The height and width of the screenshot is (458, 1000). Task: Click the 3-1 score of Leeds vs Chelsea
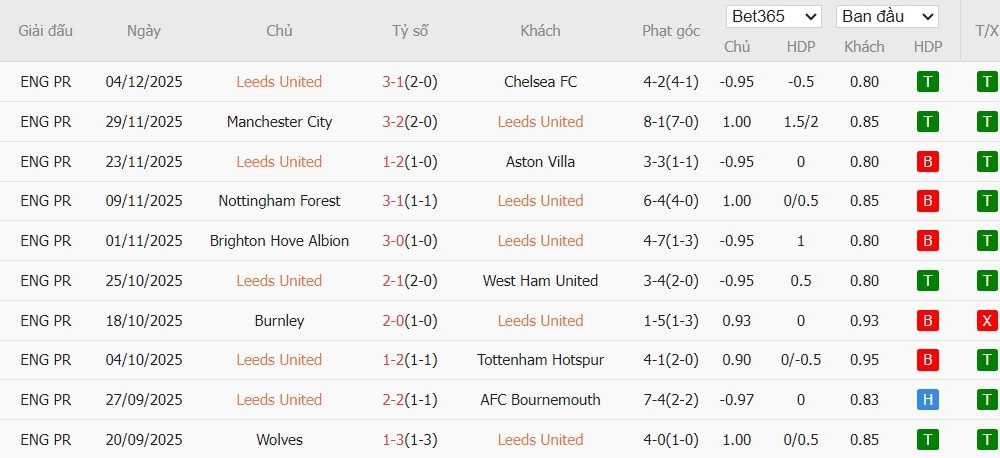[x=392, y=82]
